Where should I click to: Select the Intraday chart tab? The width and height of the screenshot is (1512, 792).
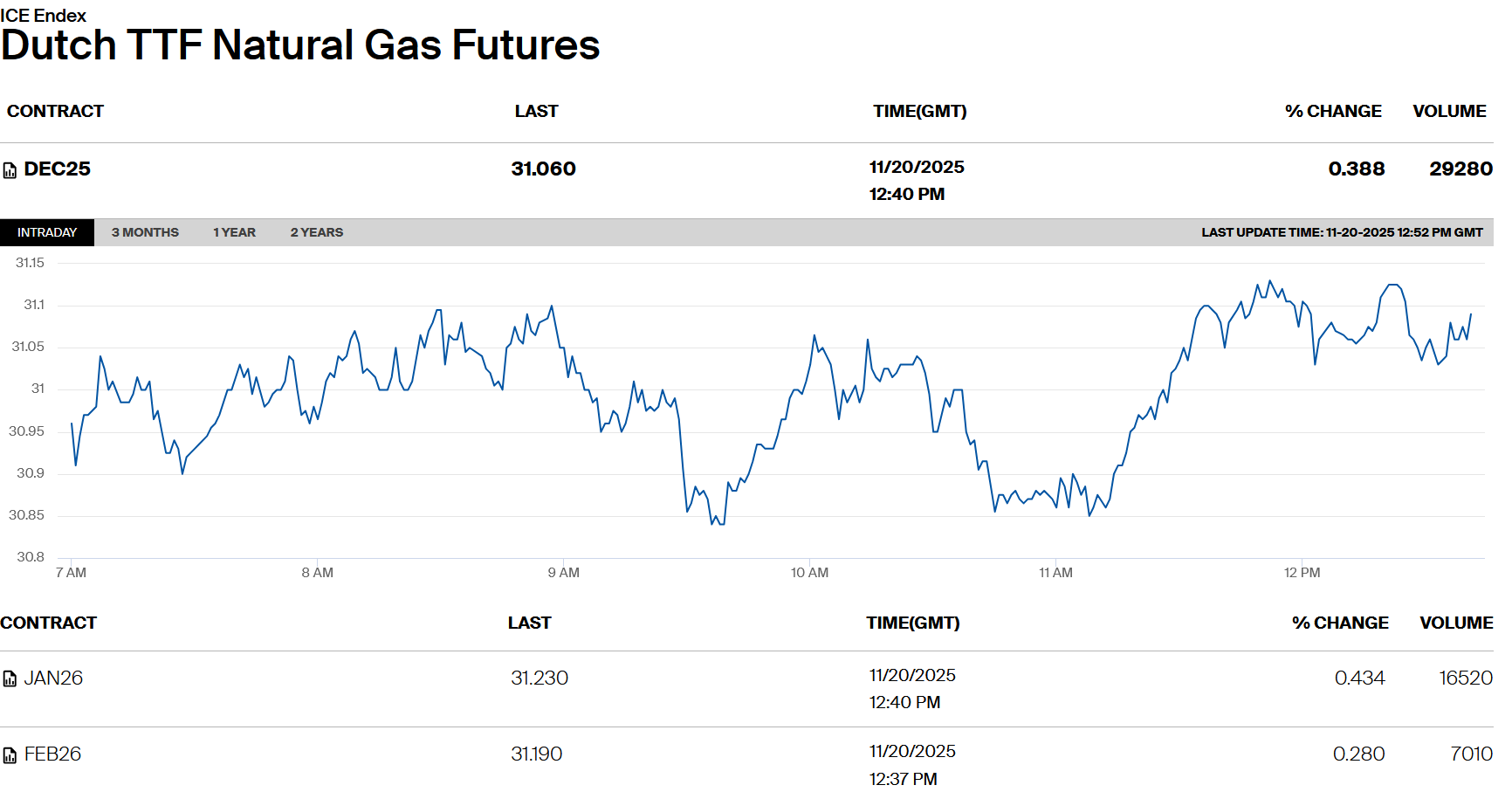click(x=47, y=232)
